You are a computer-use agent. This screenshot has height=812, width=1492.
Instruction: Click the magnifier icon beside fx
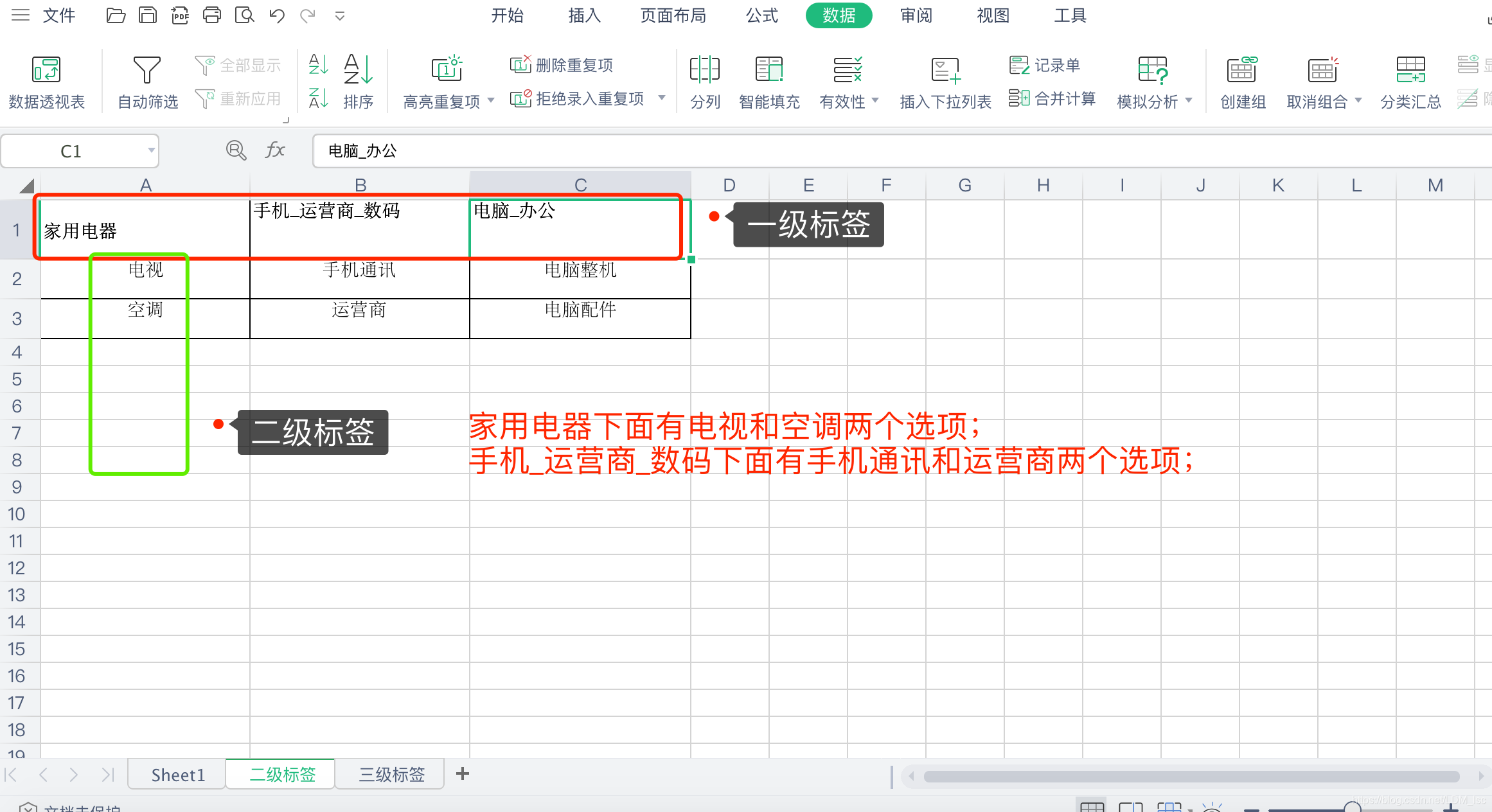[x=236, y=150]
